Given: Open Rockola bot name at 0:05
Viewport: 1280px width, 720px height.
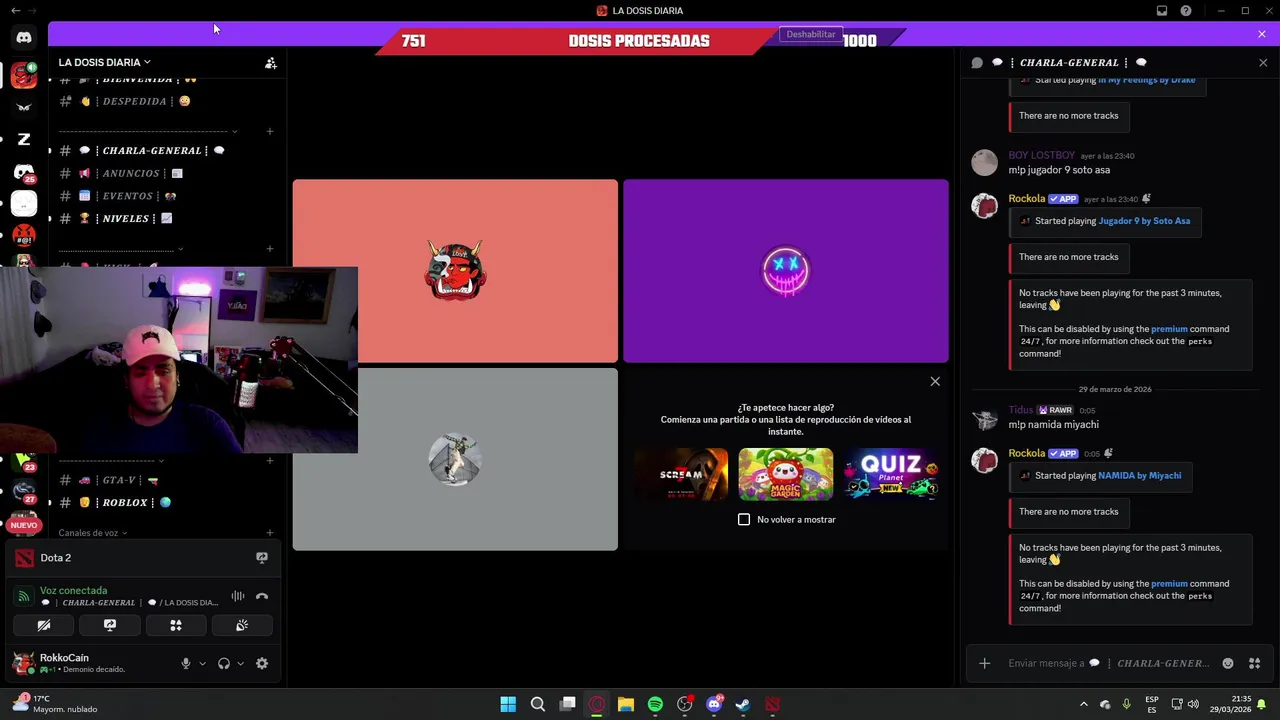Looking at the screenshot, I should point(1026,453).
